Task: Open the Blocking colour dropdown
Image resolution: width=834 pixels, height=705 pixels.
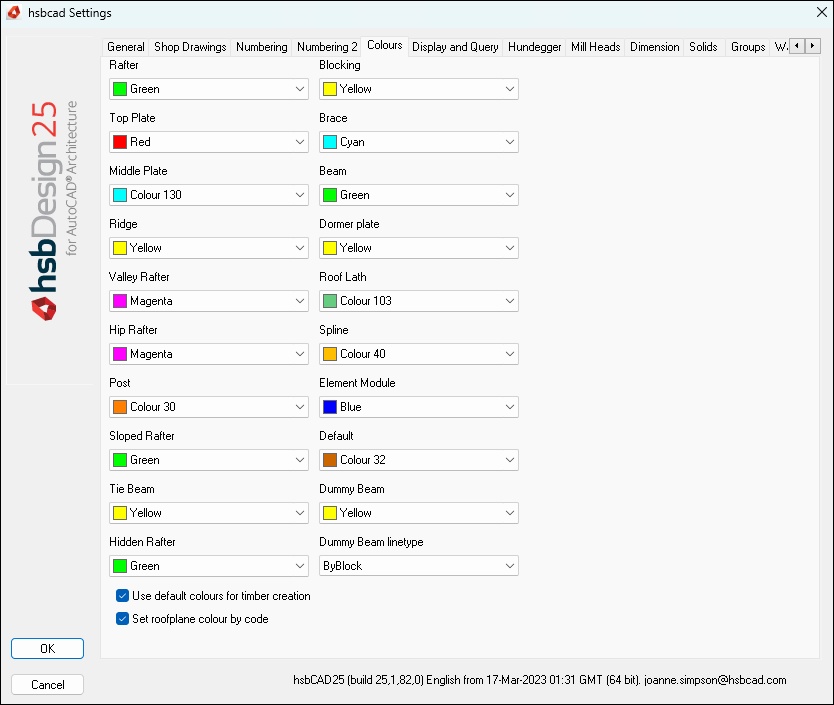Action: 419,89
